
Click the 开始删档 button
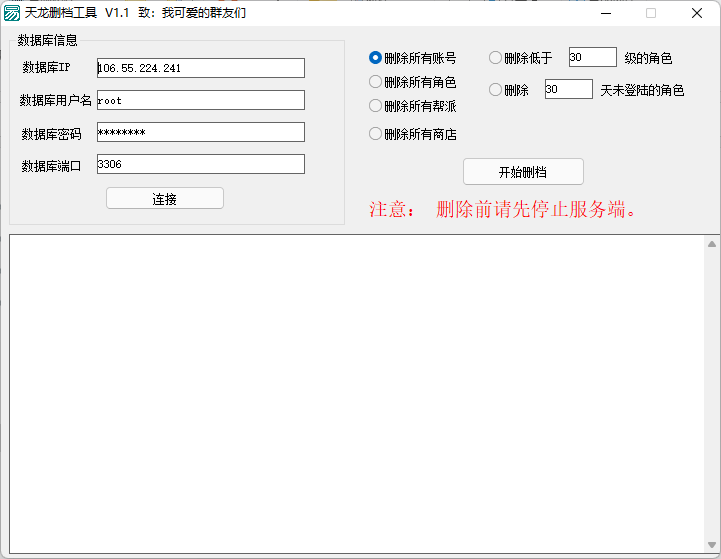(x=523, y=172)
